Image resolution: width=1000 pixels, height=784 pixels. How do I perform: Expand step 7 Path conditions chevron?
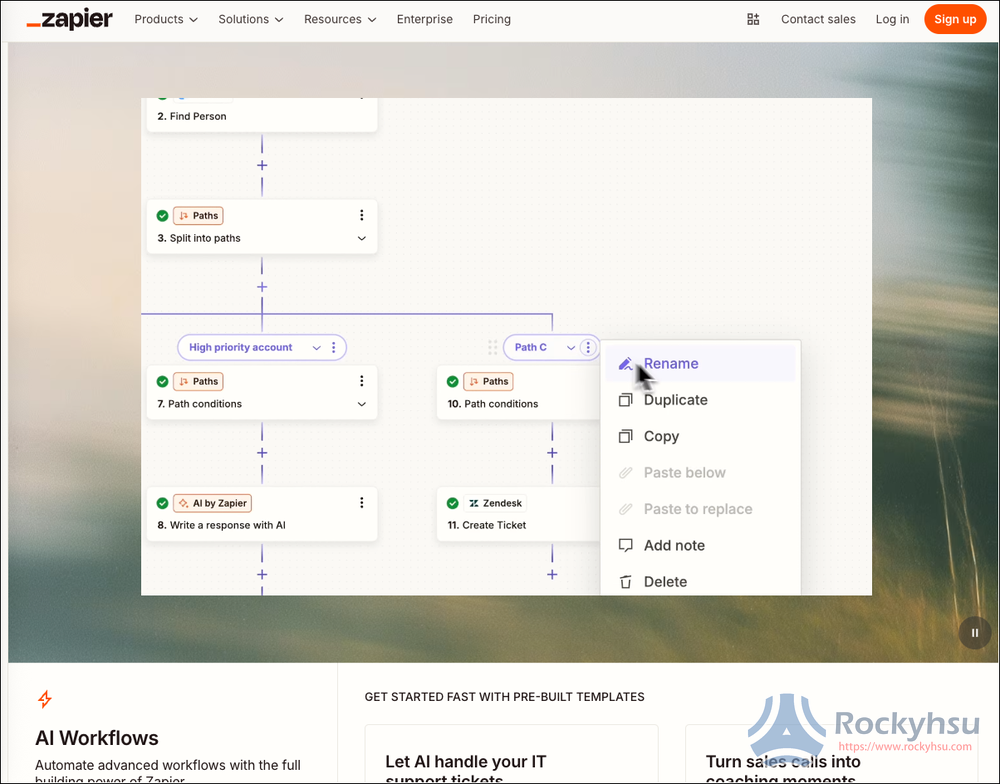[362, 404]
